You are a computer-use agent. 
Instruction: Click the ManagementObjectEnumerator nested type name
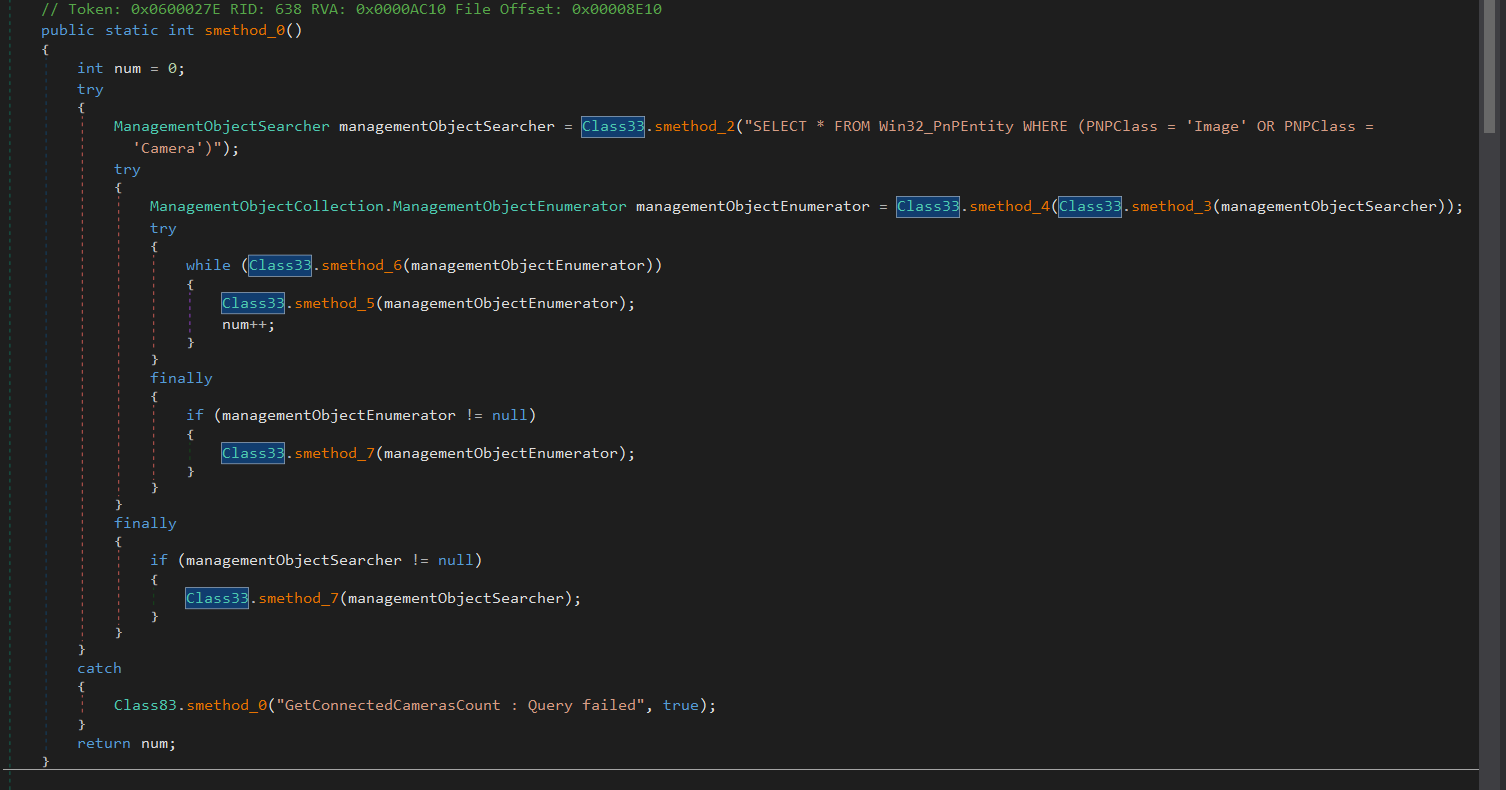pos(509,207)
